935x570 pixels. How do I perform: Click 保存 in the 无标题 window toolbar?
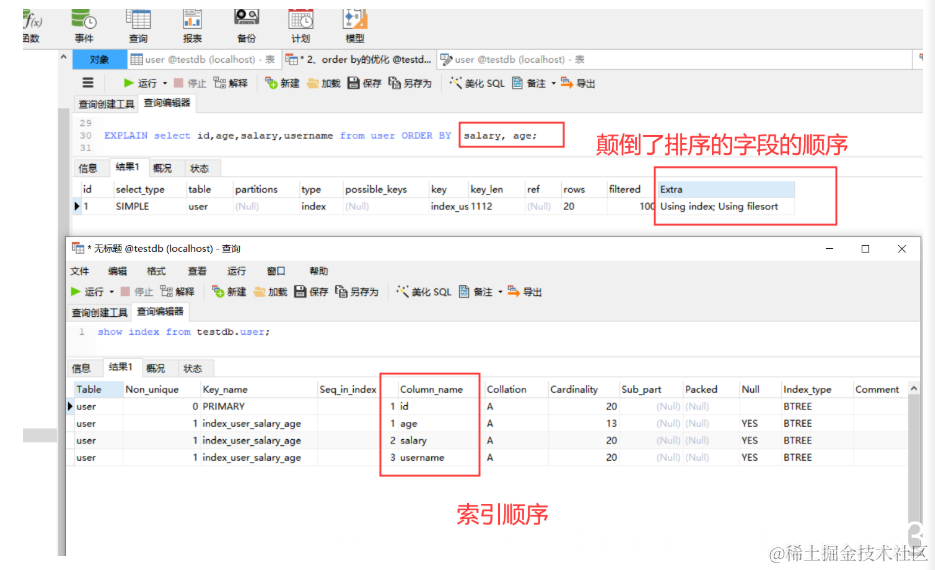(311, 292)
